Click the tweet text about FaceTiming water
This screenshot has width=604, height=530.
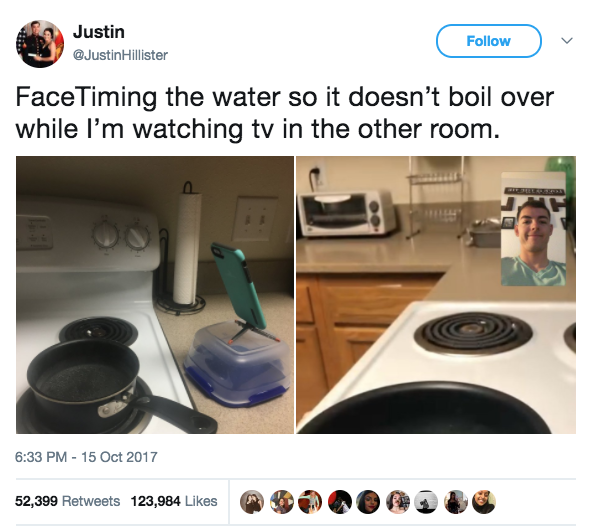coord(285,112)
